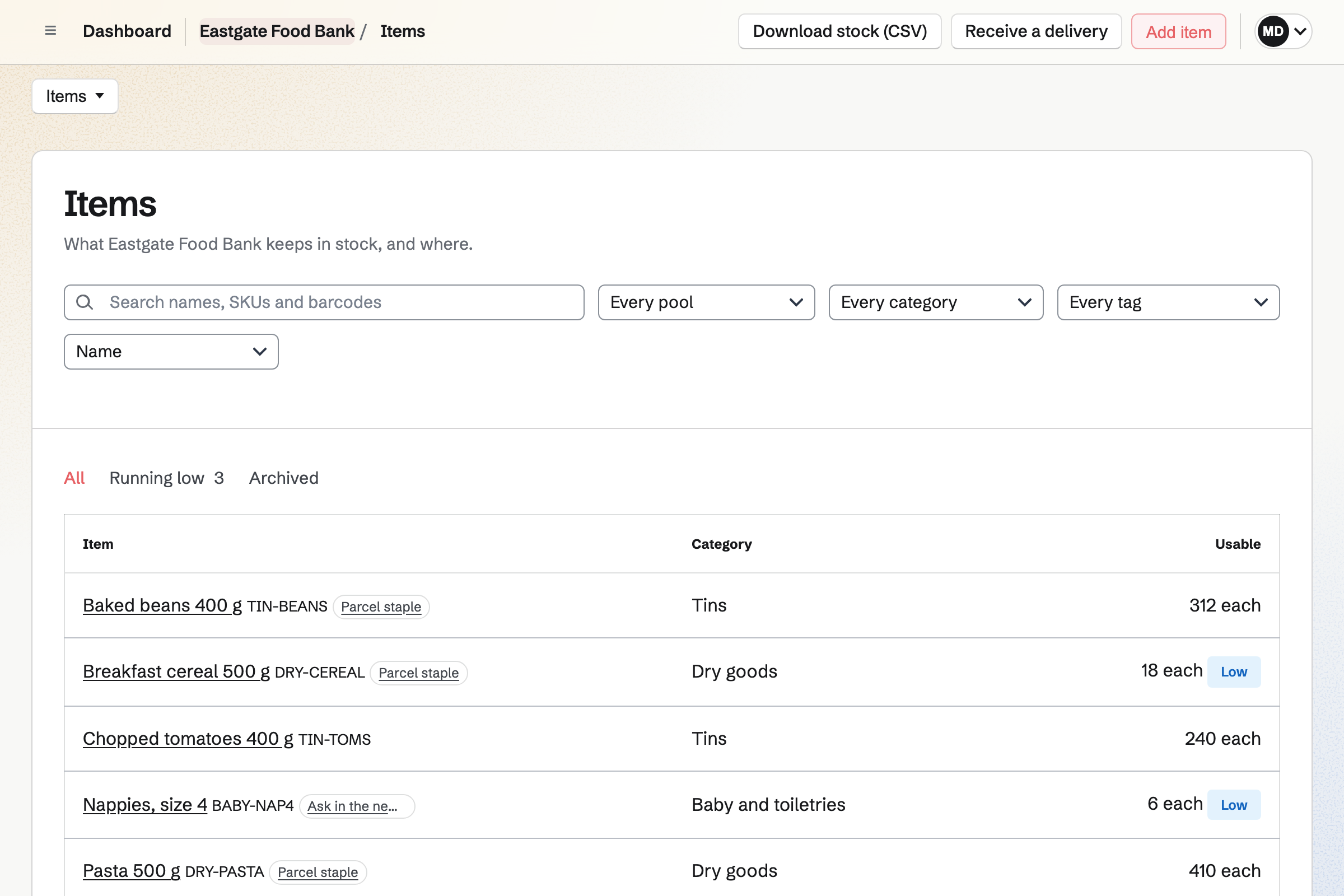Open Breakfast cereal 500 g item

176,671
